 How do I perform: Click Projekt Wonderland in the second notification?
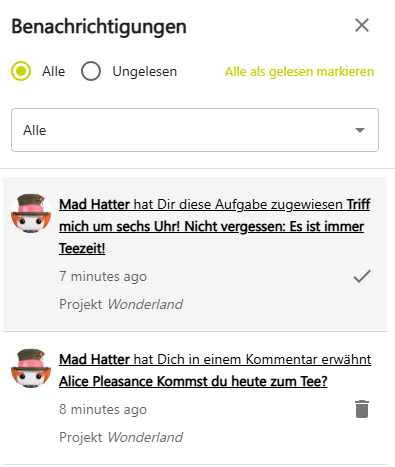point(121,437)
